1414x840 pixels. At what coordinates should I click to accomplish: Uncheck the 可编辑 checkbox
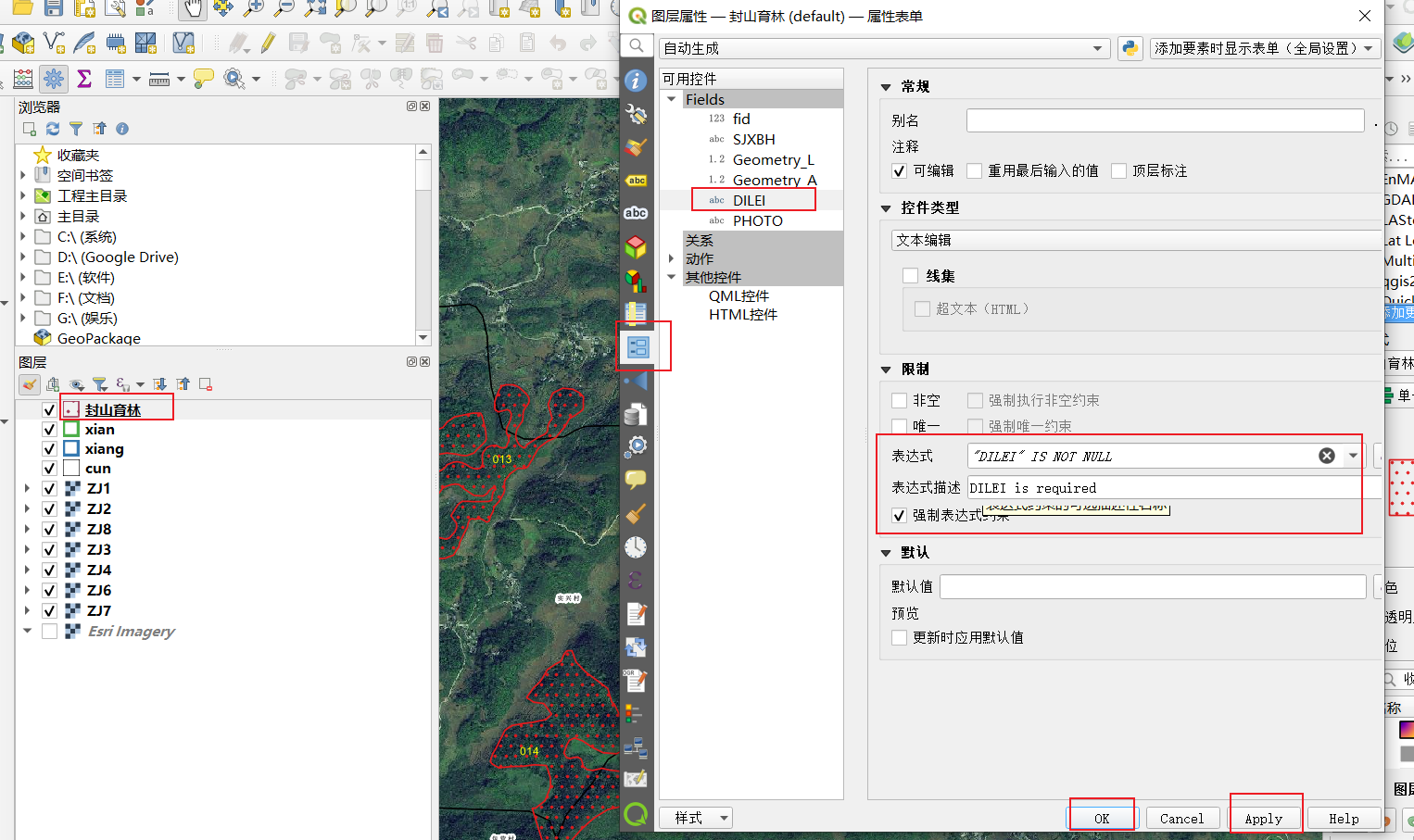point(898,170)
